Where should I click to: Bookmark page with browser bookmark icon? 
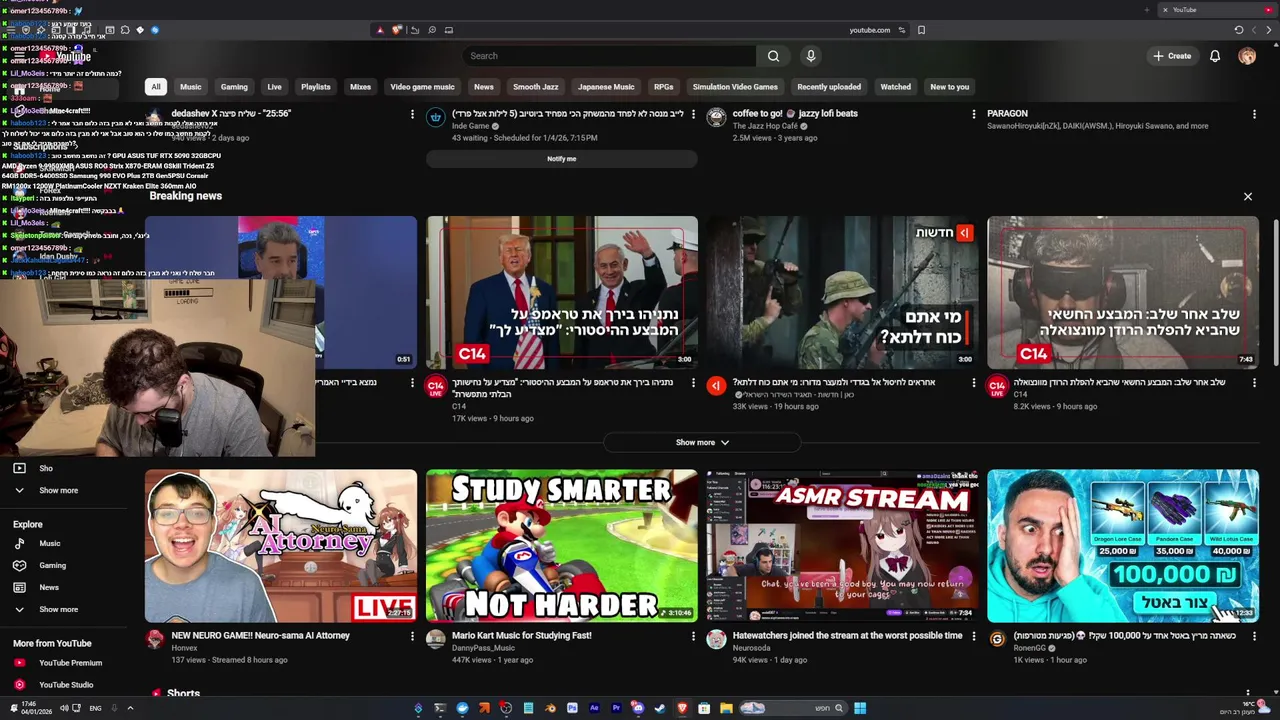pos(921,30)
